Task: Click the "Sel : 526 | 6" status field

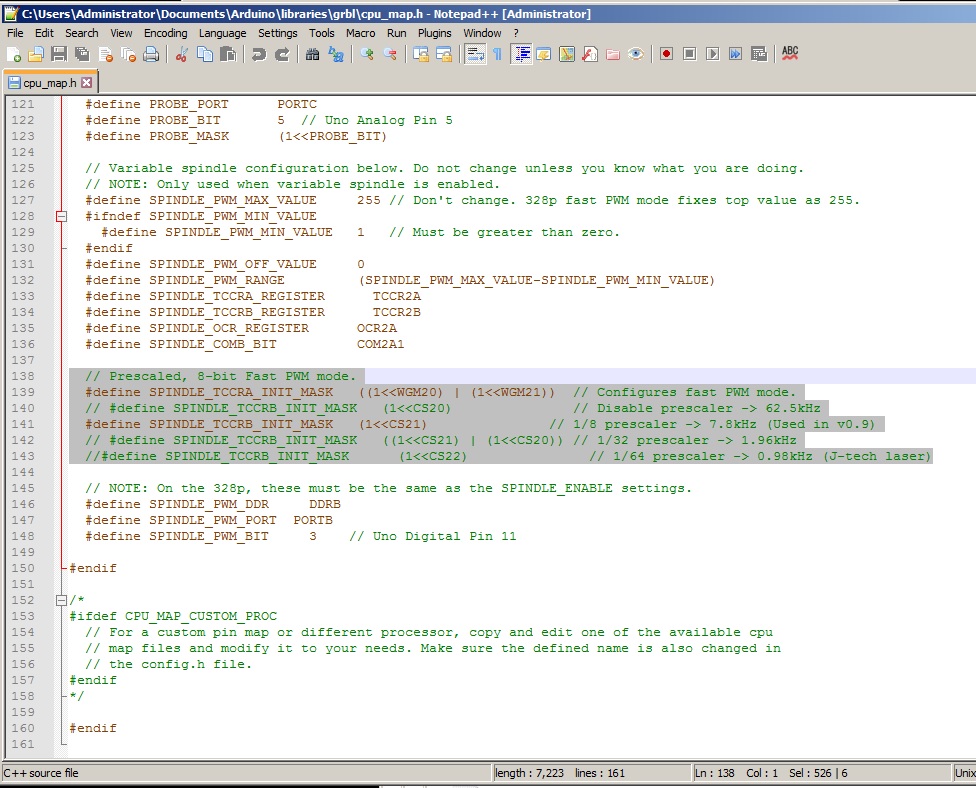Action: click(818, 773)
